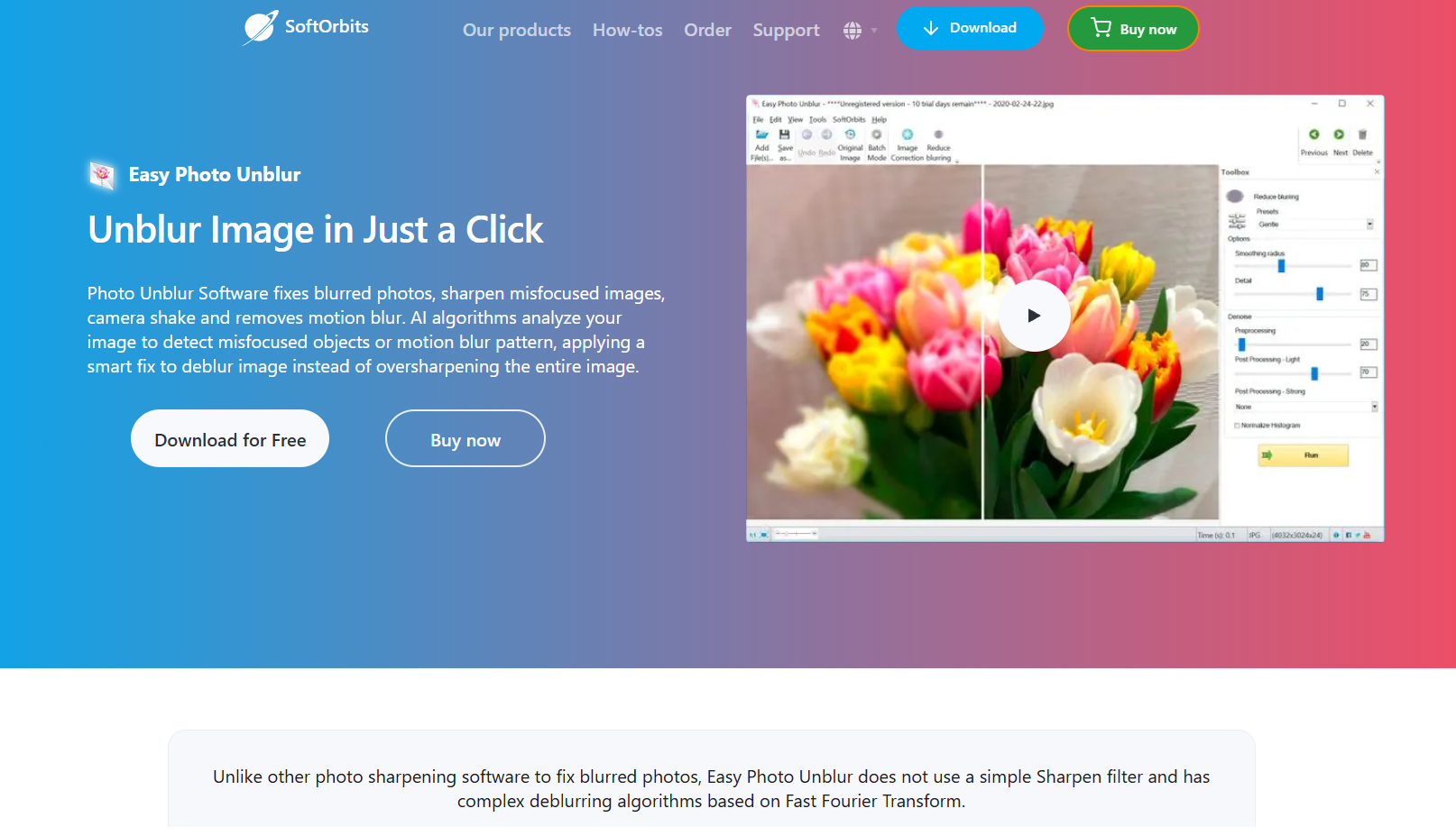Expand the language dropdown arrow
This screenshot has width=1456, height=836.
click(874, 31)
